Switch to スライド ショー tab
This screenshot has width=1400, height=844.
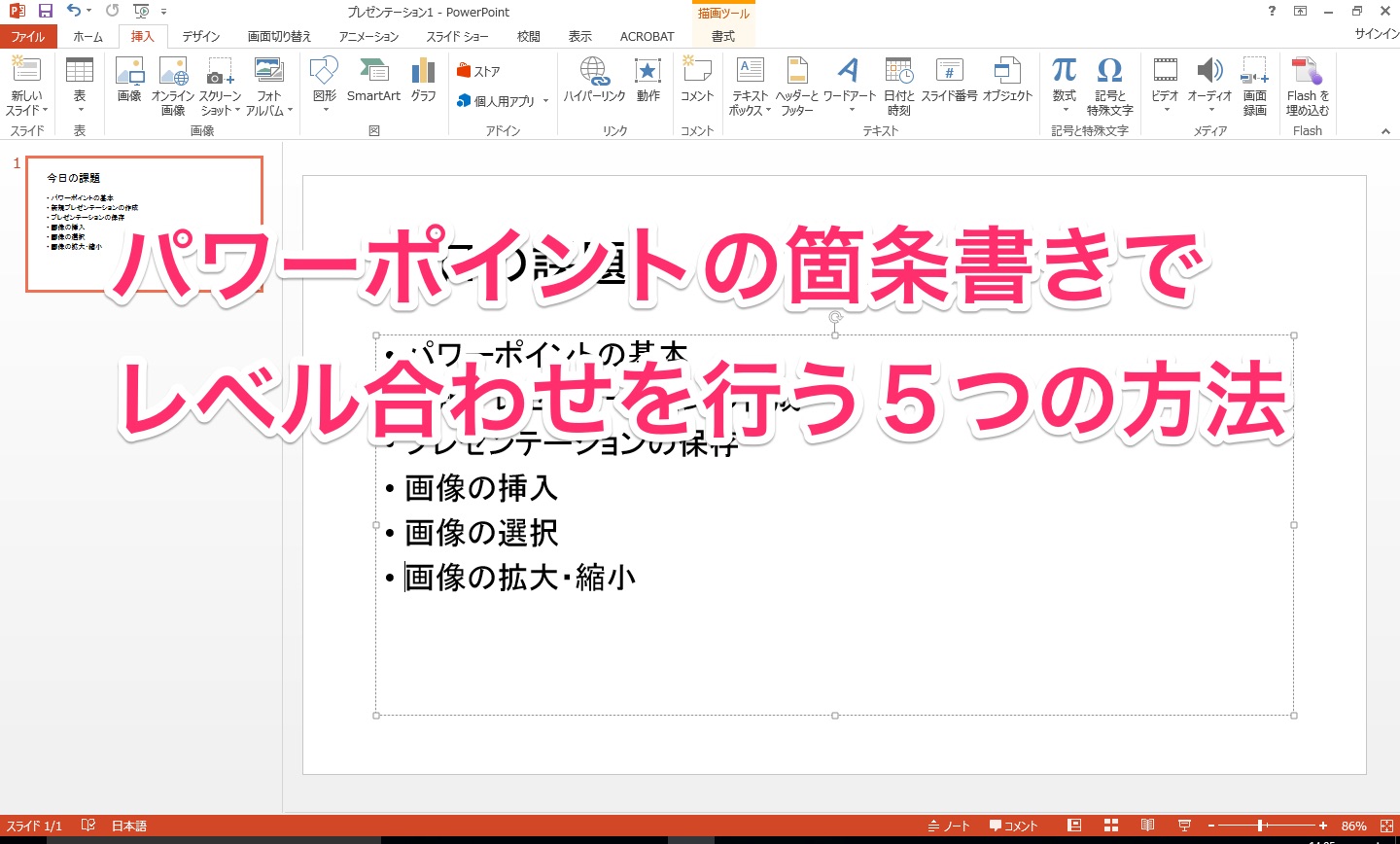click(x=457, y=36)
